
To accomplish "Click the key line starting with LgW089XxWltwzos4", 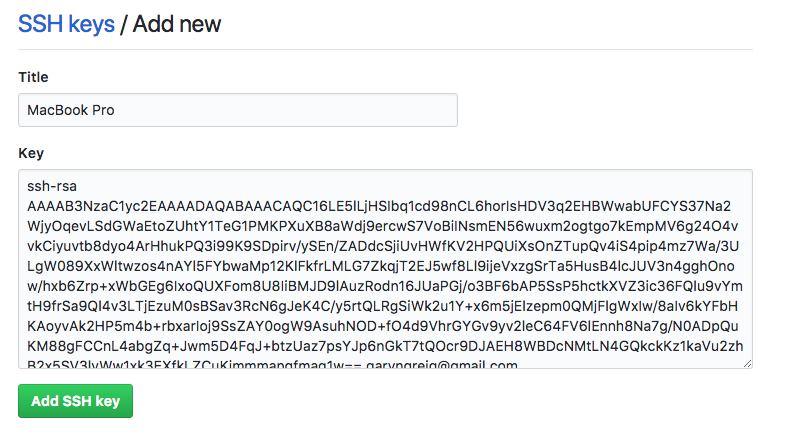I will click(380, 266).
